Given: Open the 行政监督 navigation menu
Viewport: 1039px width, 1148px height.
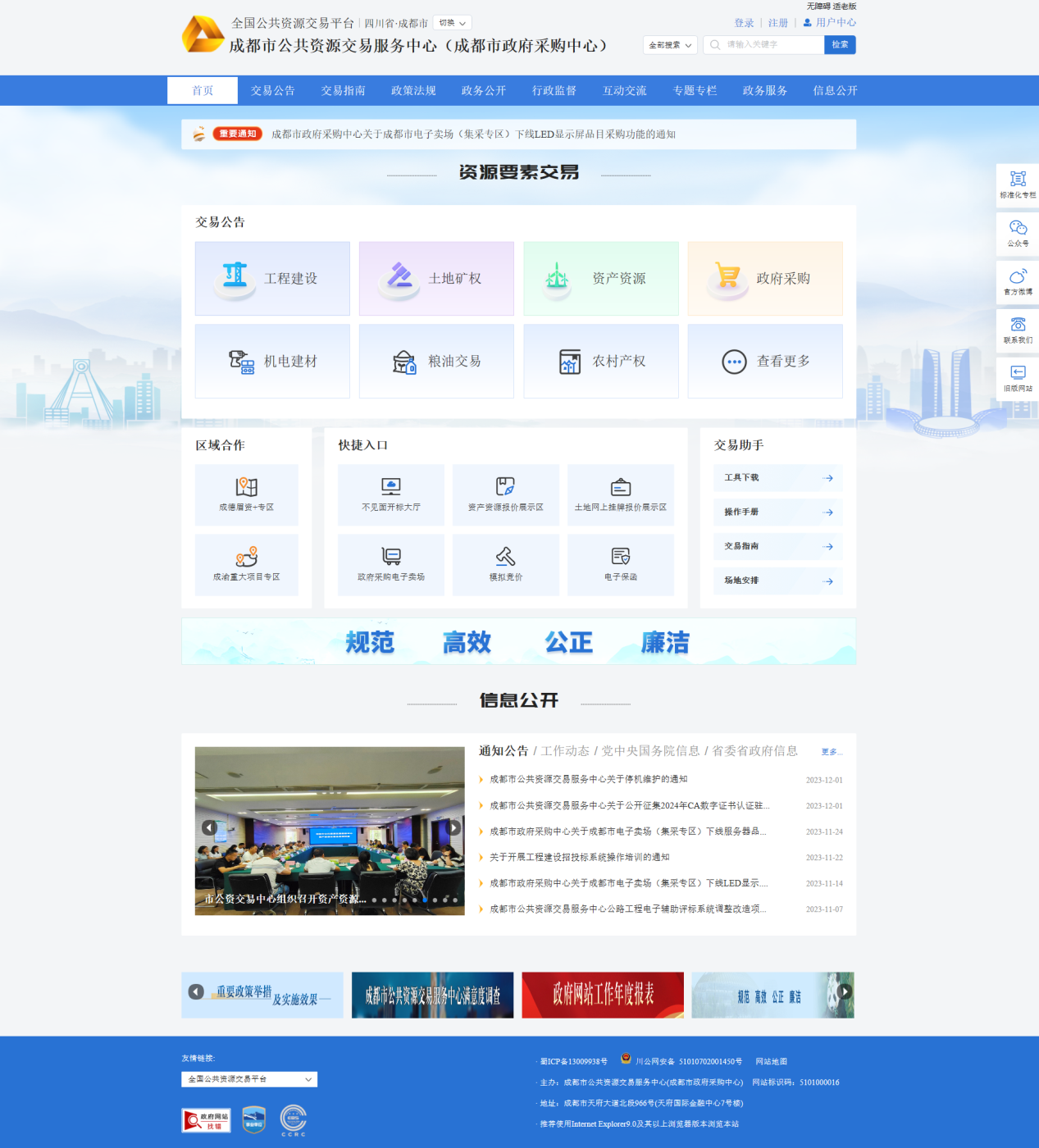Looking at the screenshot, I should tap(554, 91).
